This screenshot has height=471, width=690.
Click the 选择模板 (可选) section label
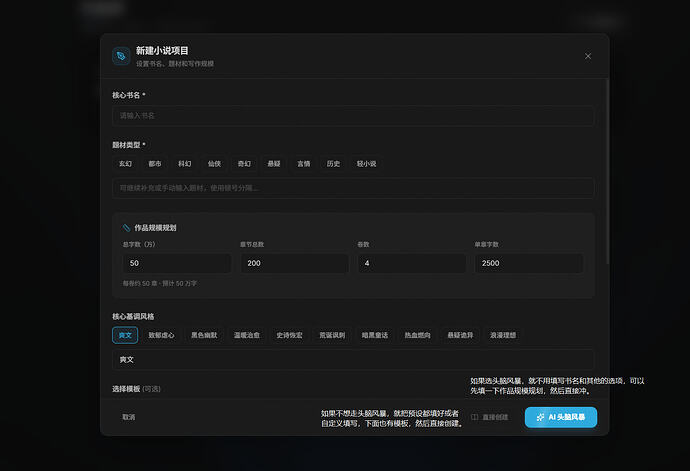tap(136, 389)
